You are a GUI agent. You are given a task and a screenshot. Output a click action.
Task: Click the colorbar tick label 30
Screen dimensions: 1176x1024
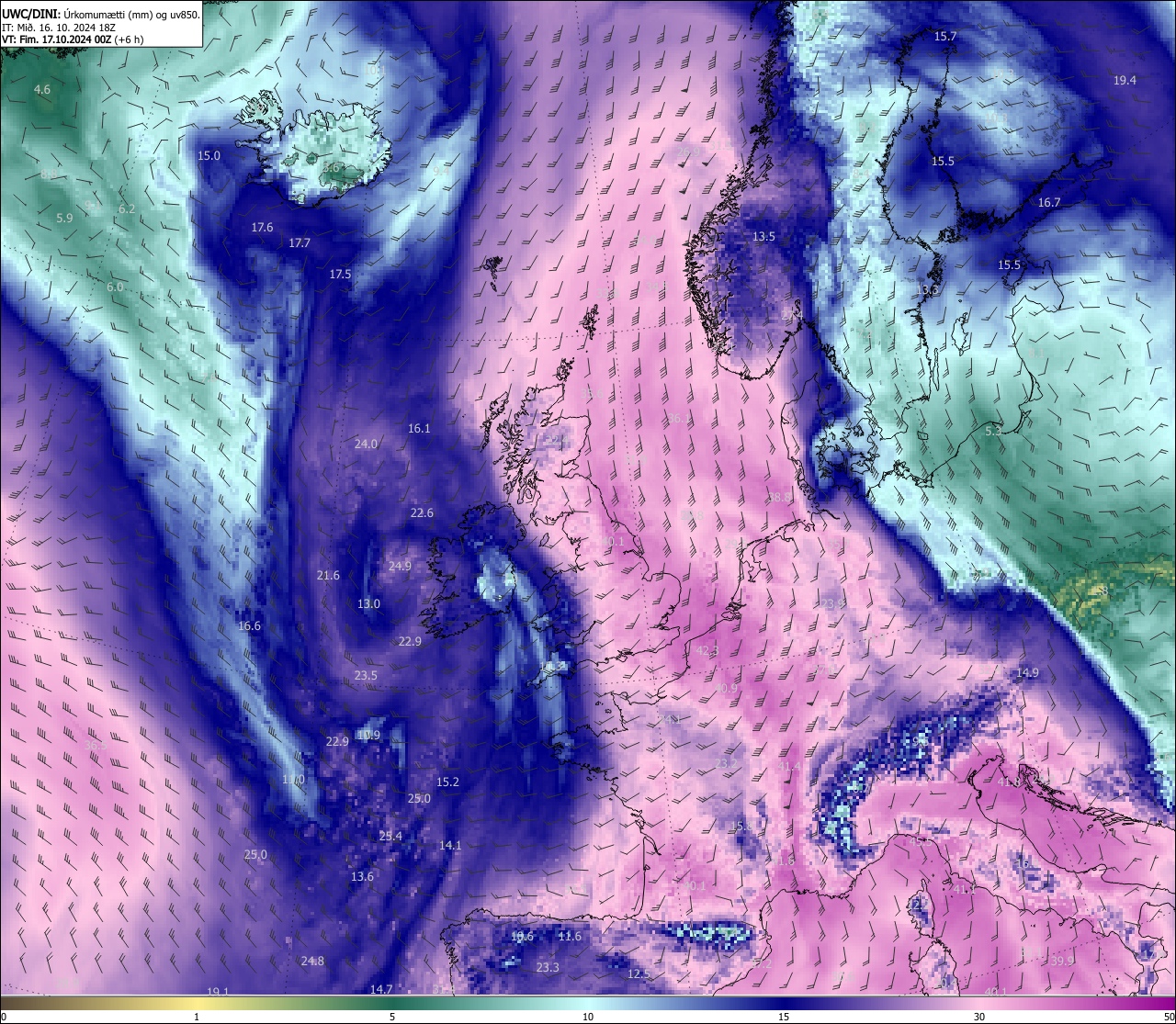979,1017
